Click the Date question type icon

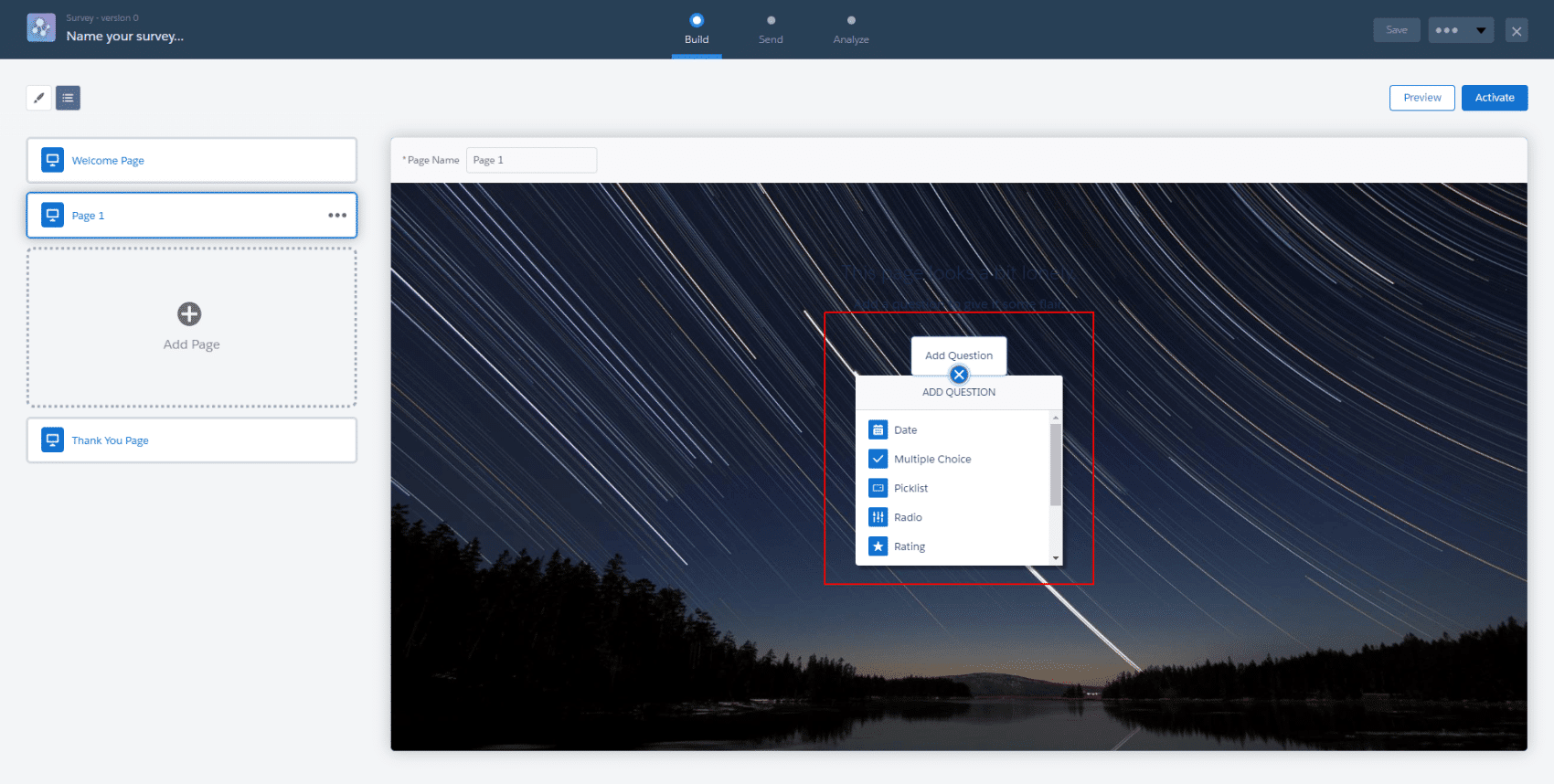878,429
